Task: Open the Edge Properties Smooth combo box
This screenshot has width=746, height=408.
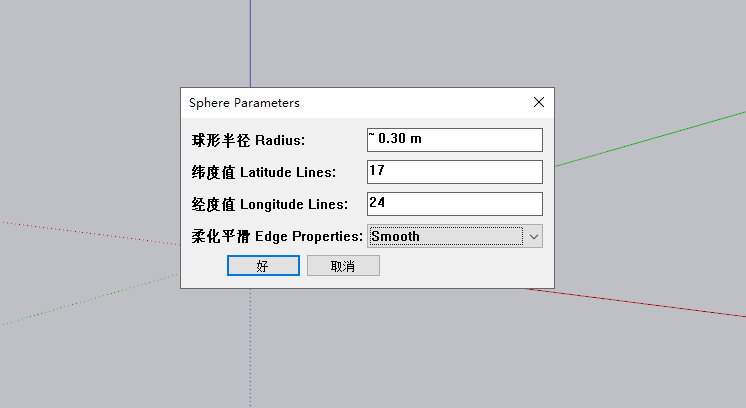Action: click(x=445, y=236)
